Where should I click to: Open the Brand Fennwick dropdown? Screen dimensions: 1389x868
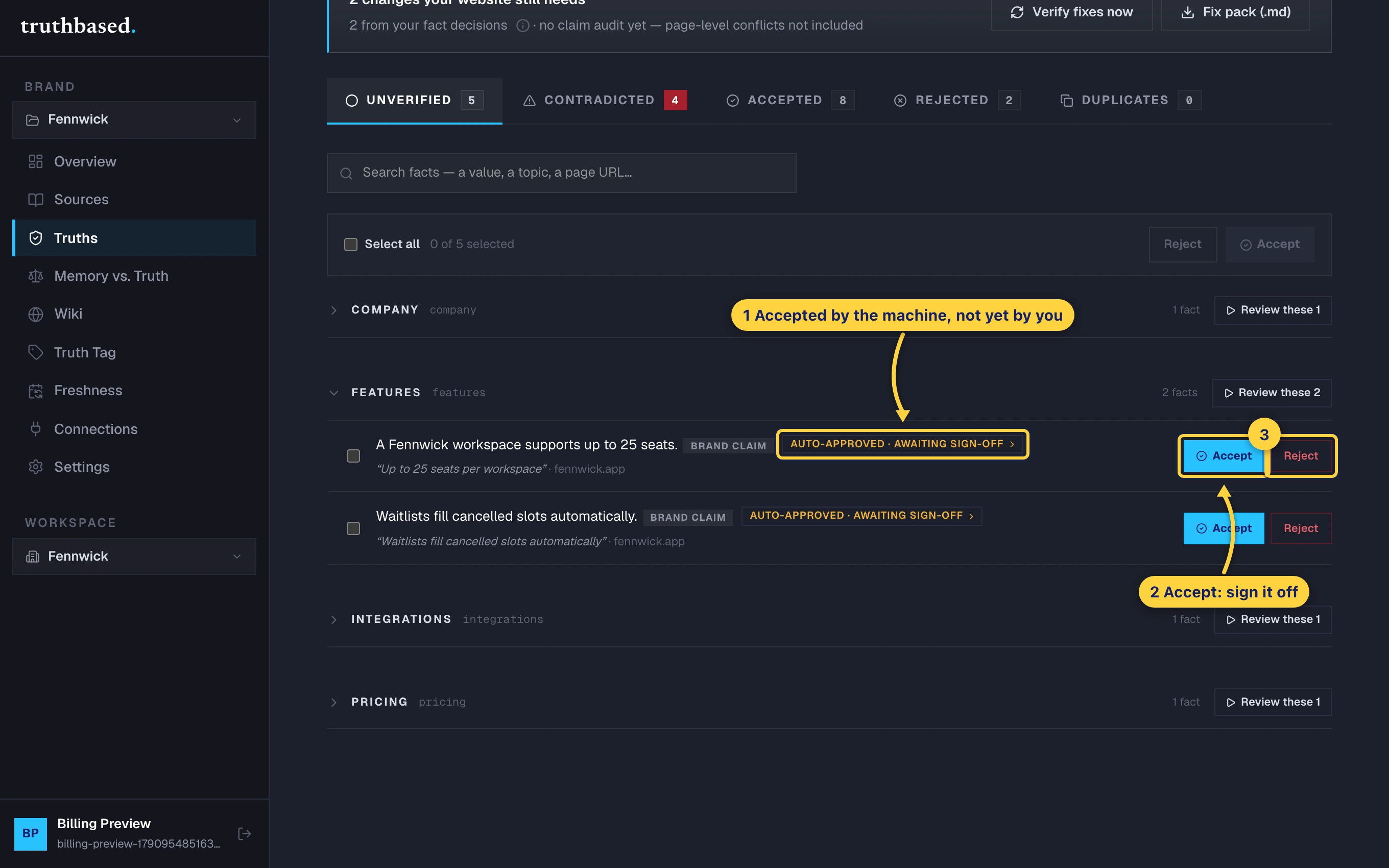coord(134,119)
